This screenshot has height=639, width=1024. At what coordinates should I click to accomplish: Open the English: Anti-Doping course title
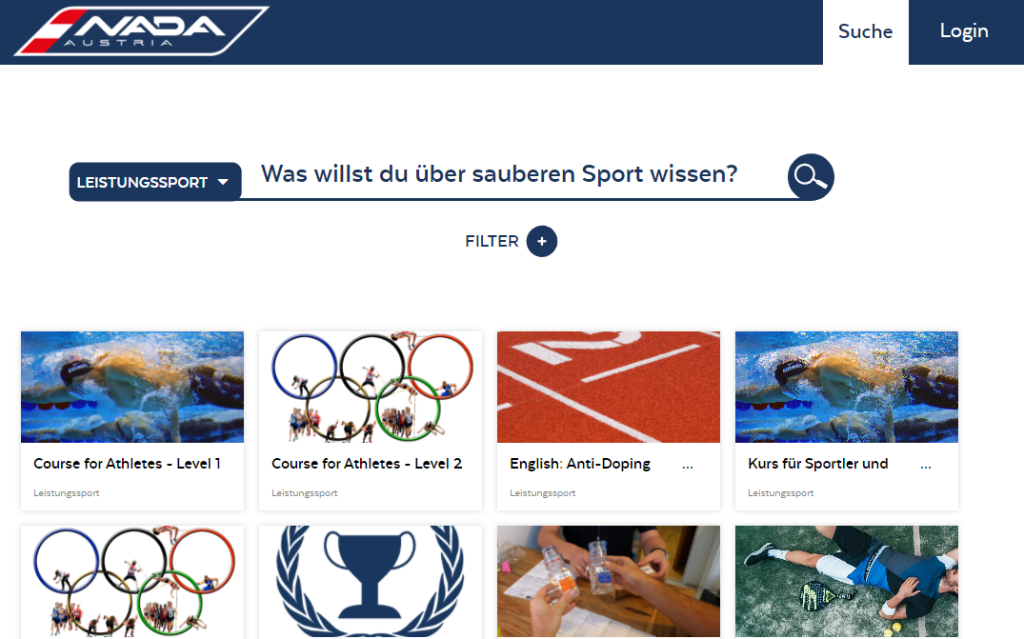pos(580,464)
